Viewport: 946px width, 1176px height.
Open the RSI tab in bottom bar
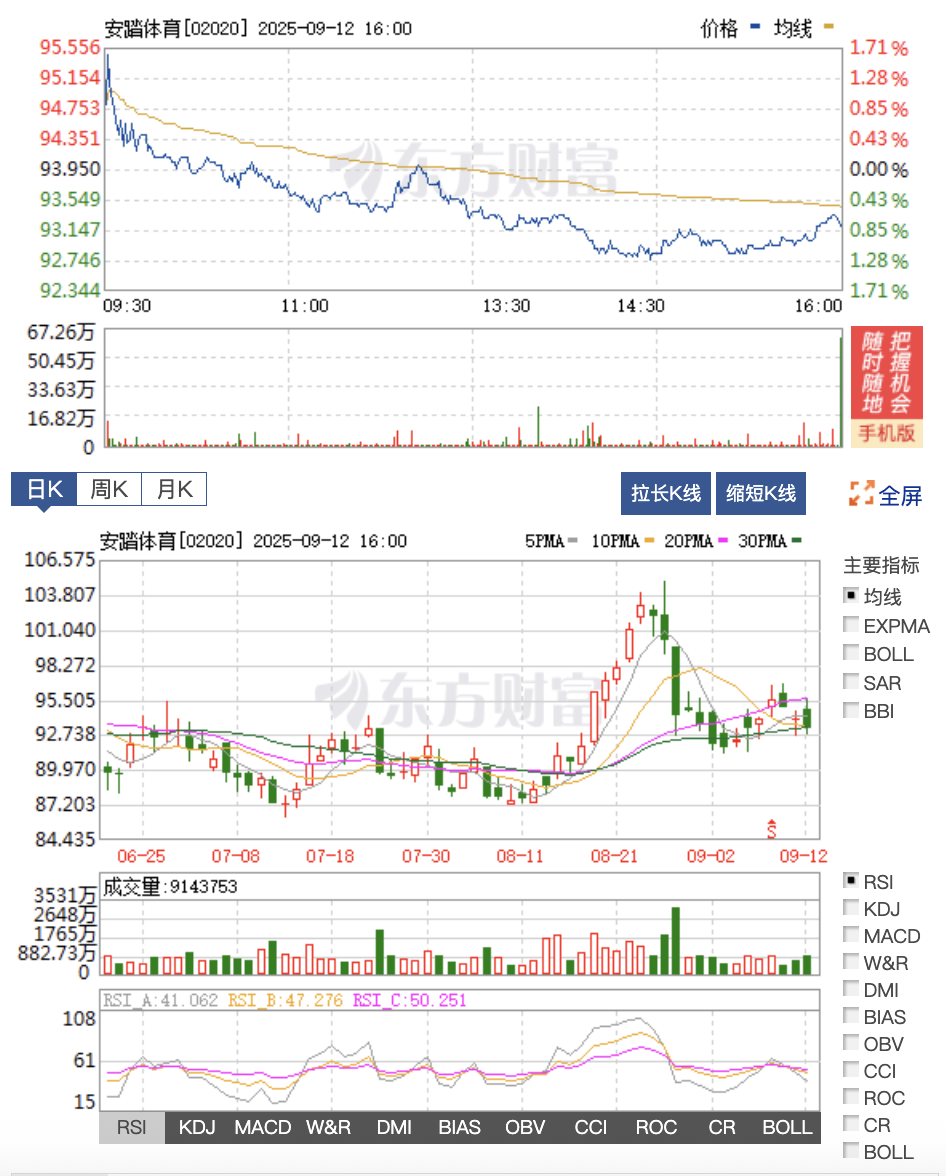132,1127
